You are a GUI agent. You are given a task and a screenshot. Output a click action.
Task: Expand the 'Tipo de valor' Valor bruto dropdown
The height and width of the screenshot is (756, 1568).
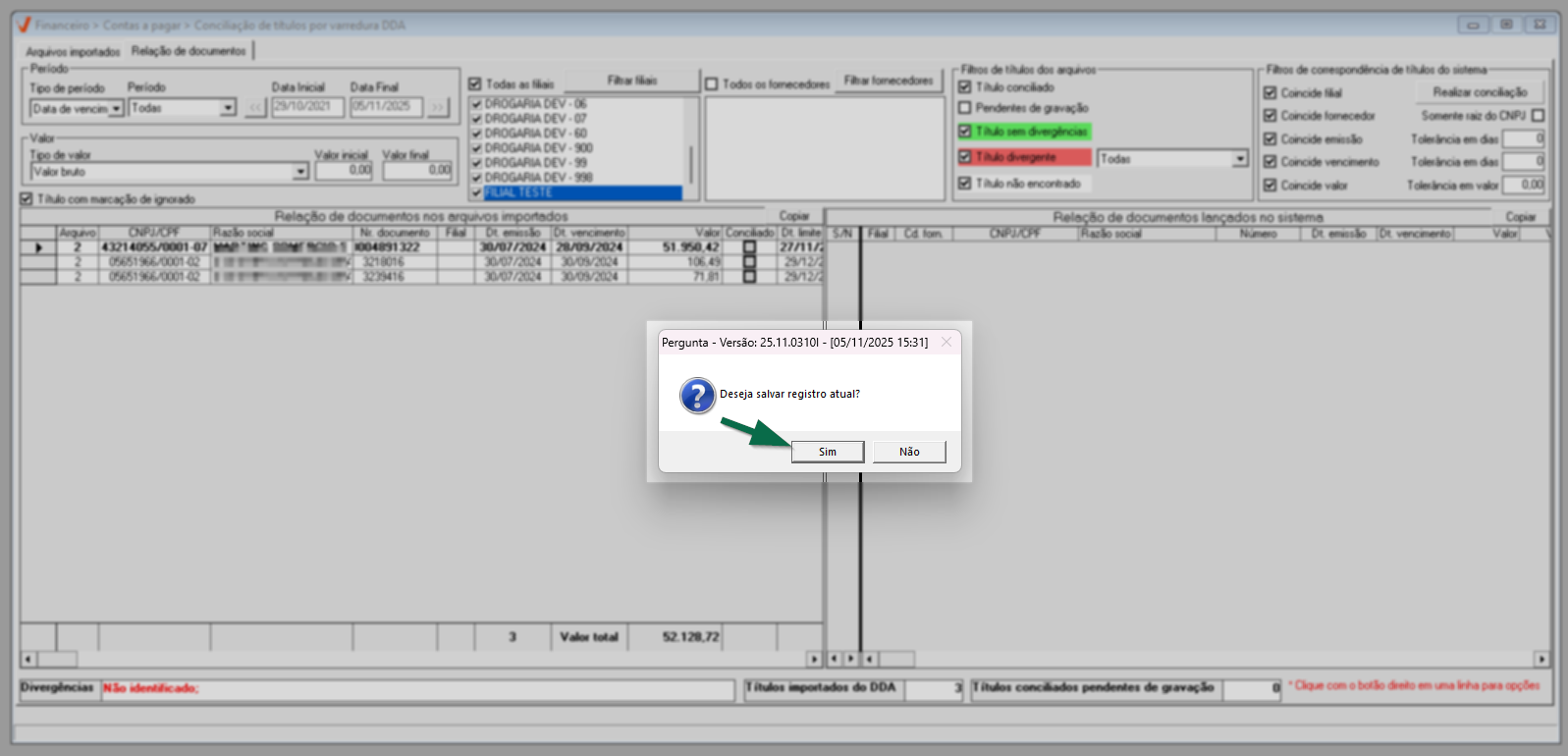pyautogui.click(x=300, y=172)
